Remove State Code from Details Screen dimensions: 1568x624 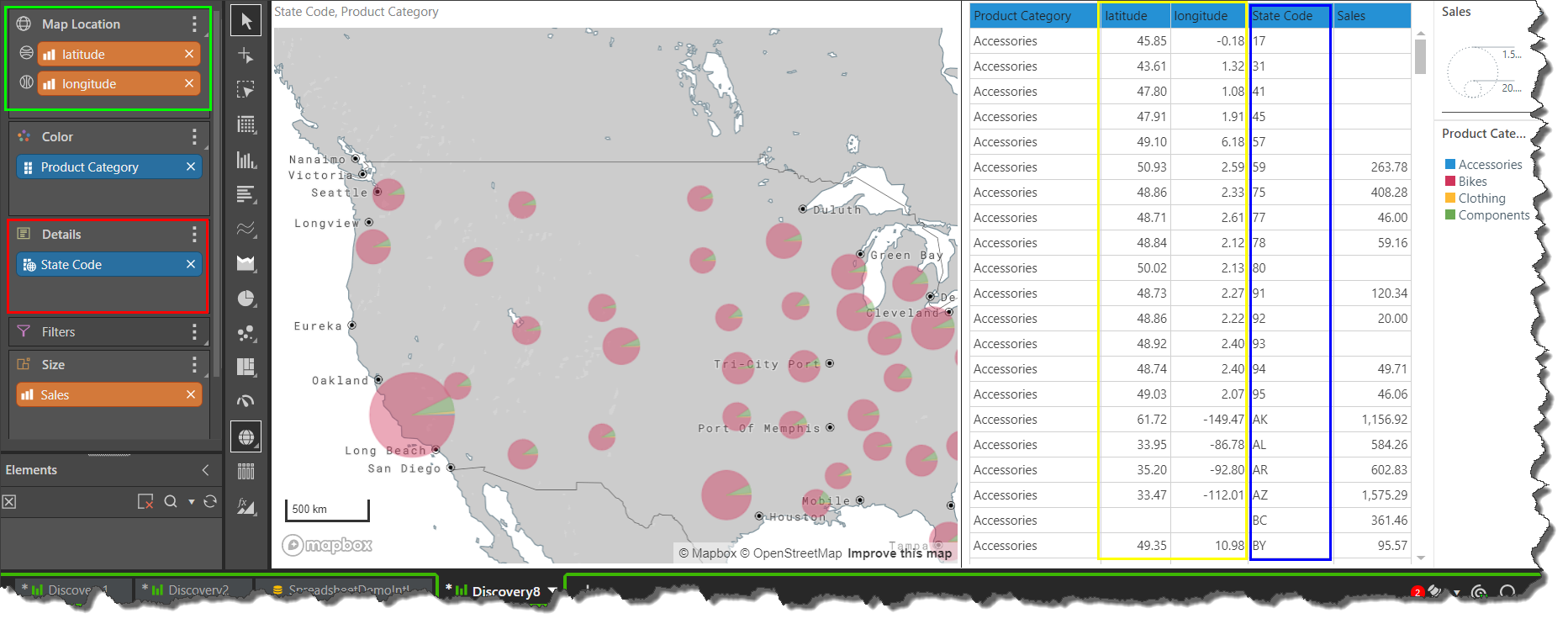(191, 264)
